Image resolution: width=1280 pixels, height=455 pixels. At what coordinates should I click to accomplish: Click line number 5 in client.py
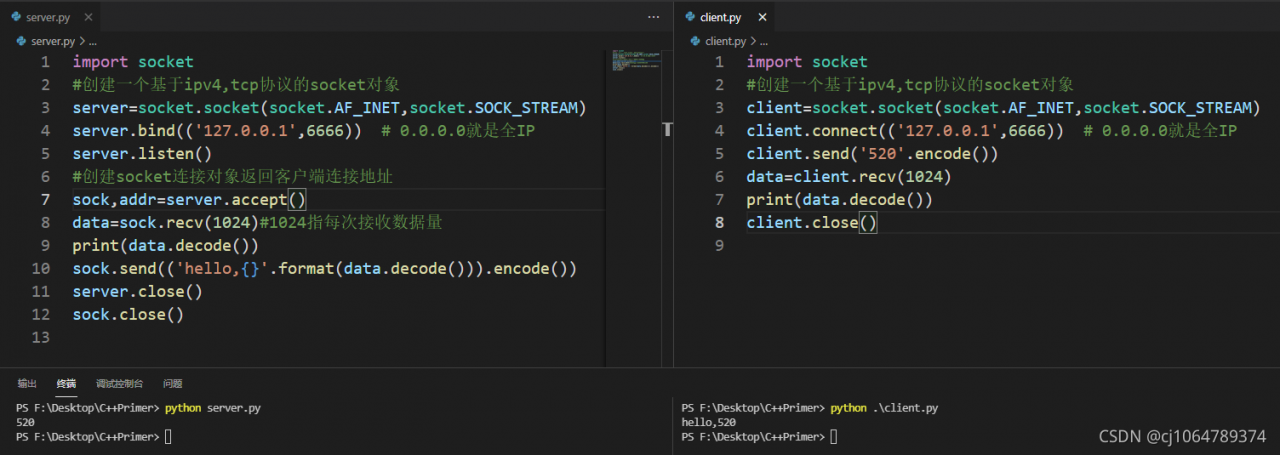coord(719,153)
